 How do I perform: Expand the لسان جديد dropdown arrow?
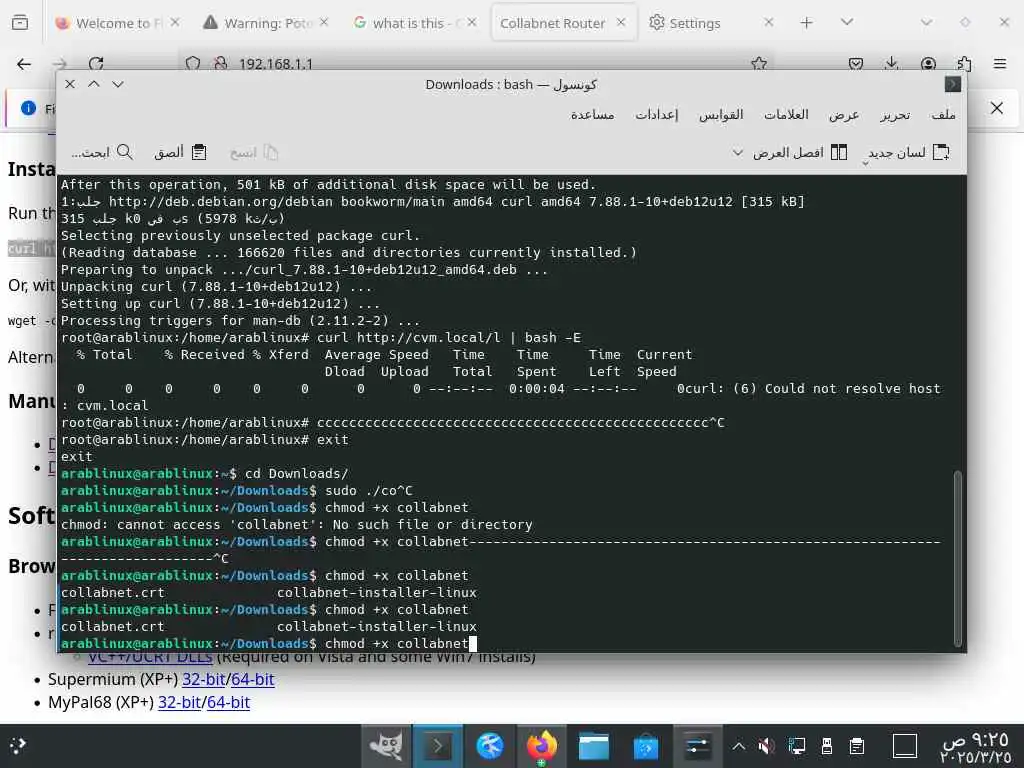(865, 162)
